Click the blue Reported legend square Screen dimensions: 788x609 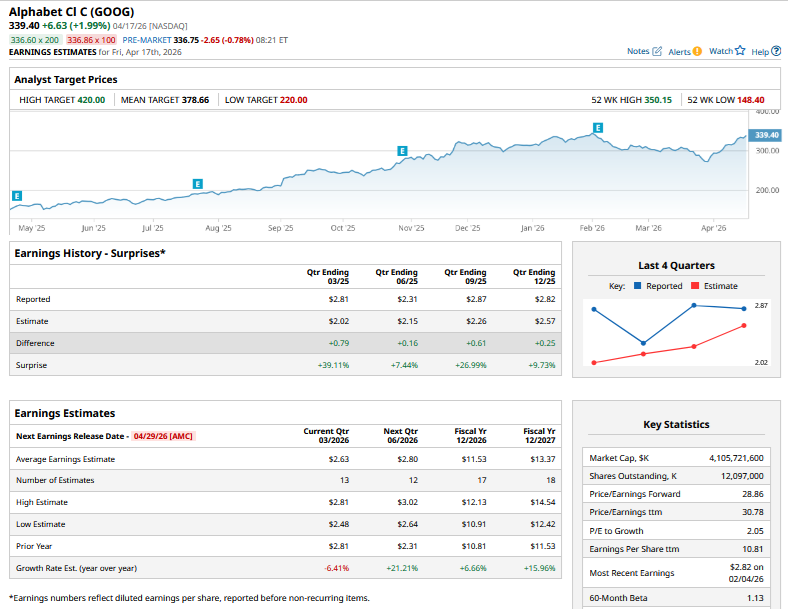[637, 286]
